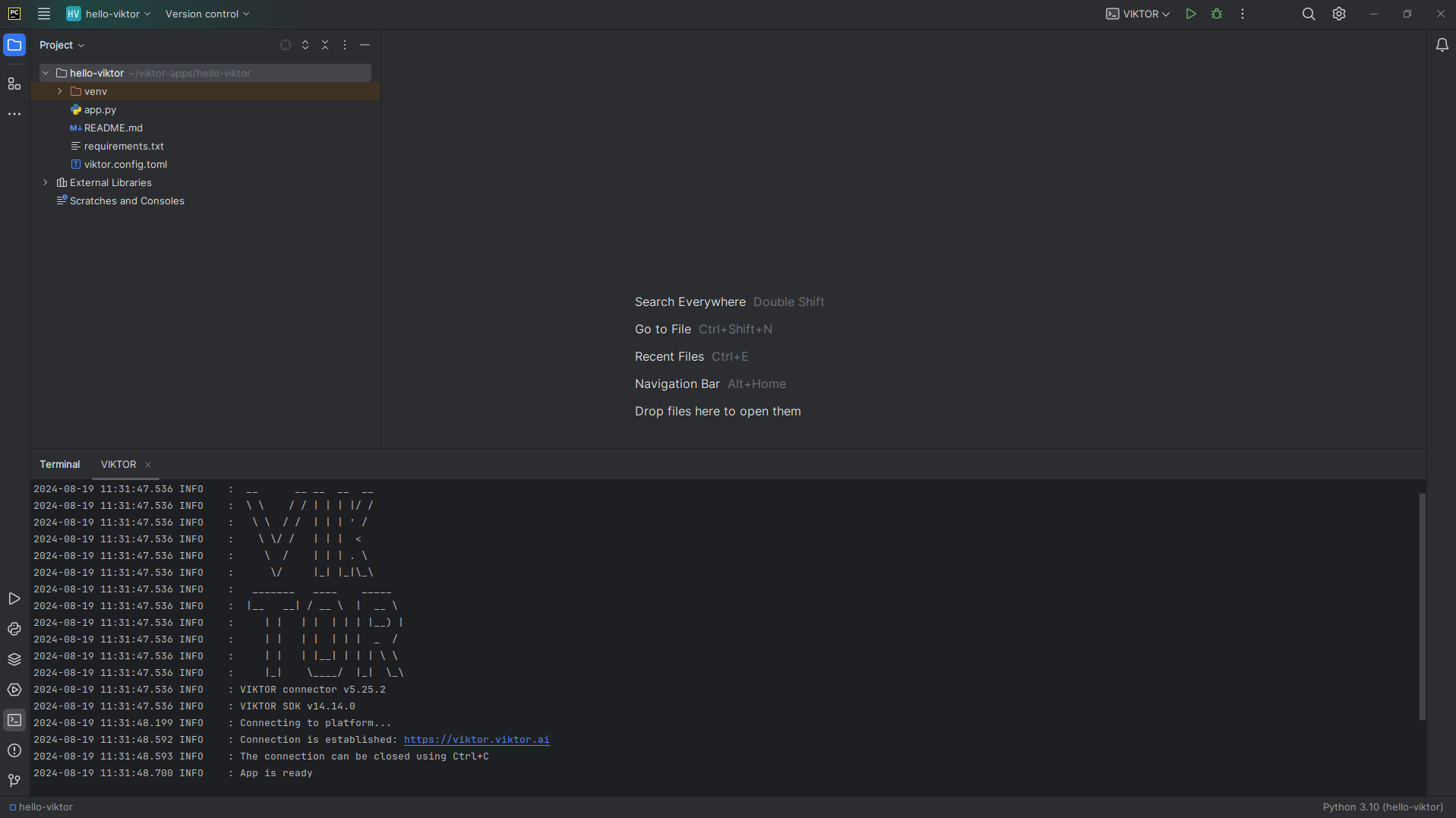Open the Version control dropdown
Screen dimensions: 1456x818
tap(207, 14)
